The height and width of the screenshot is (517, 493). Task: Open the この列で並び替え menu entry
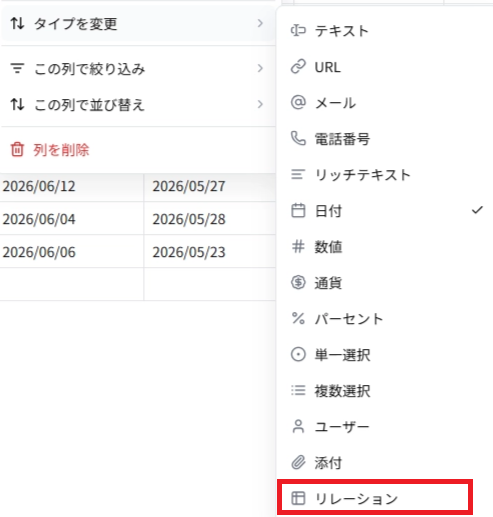pos(138,104)
